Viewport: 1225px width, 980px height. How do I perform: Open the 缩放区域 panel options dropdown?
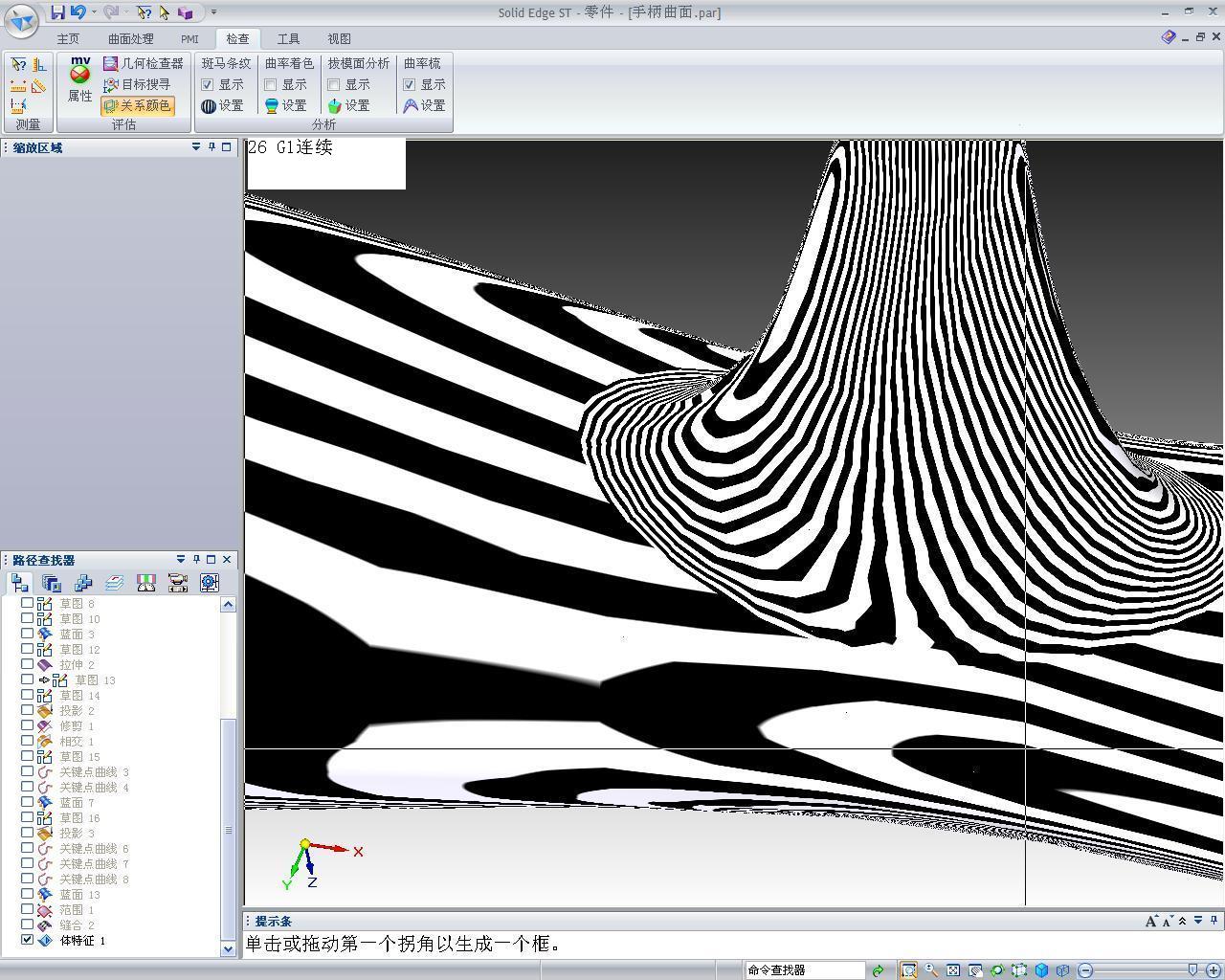point(196,147)
